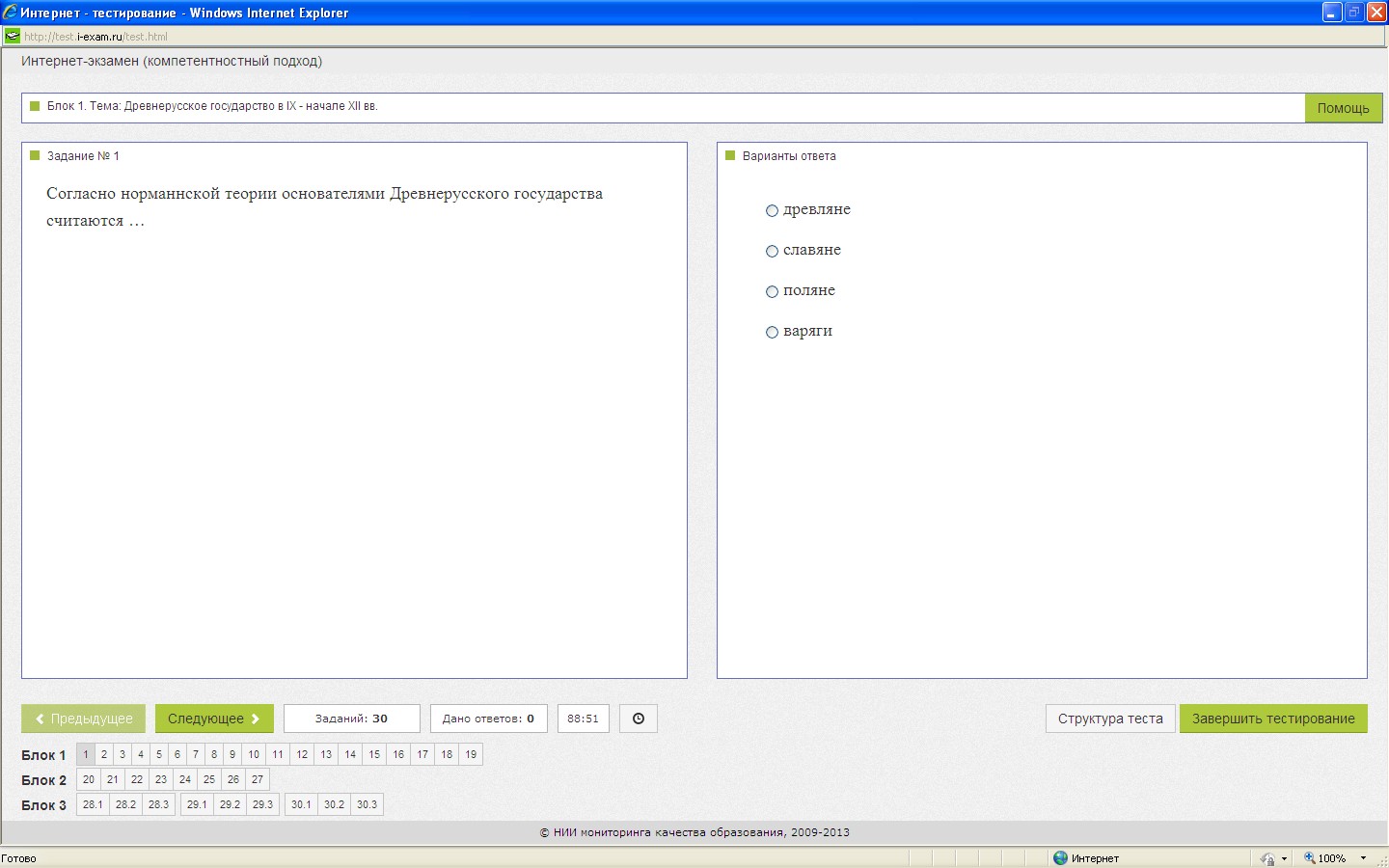1389x868 pixels.
Task: Open question 30.2 in Блок 3
Action: pos(334,804)
